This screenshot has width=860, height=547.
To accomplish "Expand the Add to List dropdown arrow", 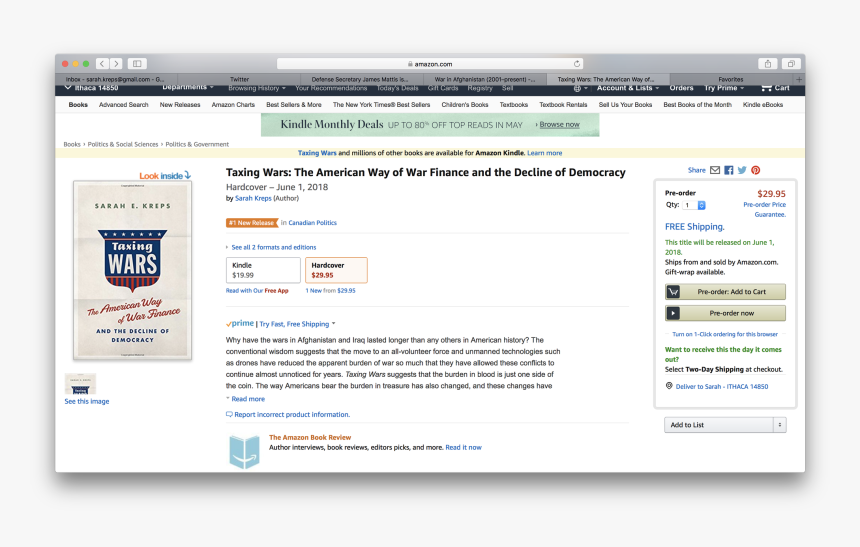I will pyautogui.click(x=780, y=425).
